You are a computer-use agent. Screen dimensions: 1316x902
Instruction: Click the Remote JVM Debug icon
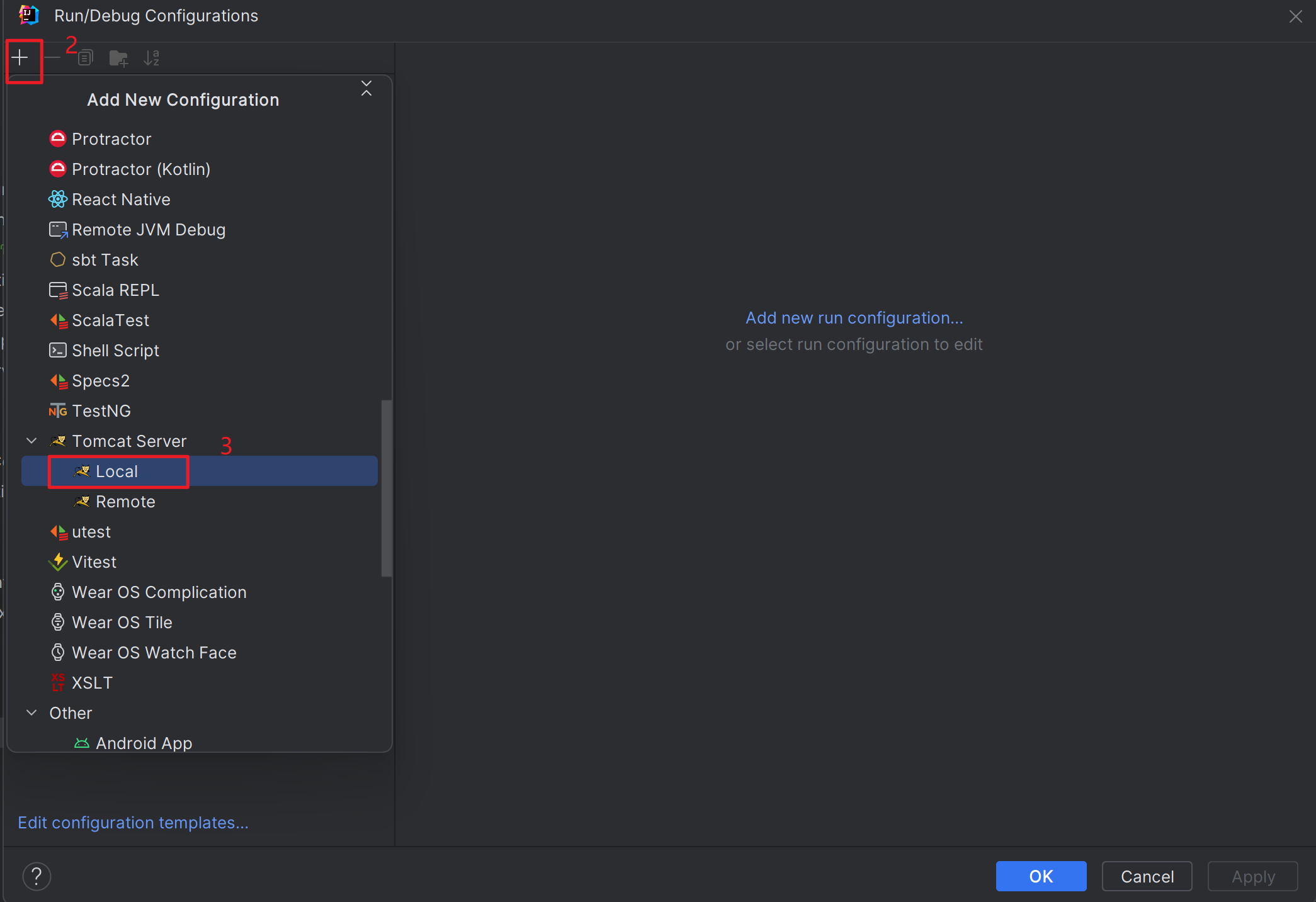click(58, 229)
